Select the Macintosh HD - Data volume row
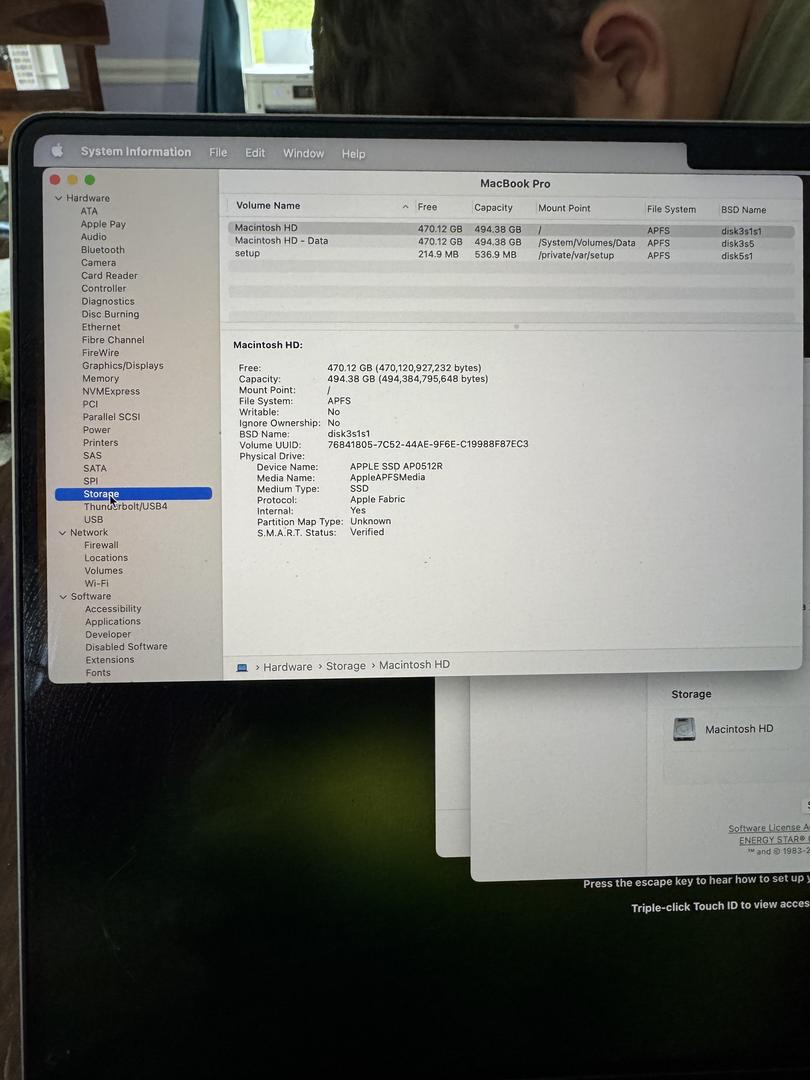The width and height of the screenshot is (810, 1080). coord(510,242)
